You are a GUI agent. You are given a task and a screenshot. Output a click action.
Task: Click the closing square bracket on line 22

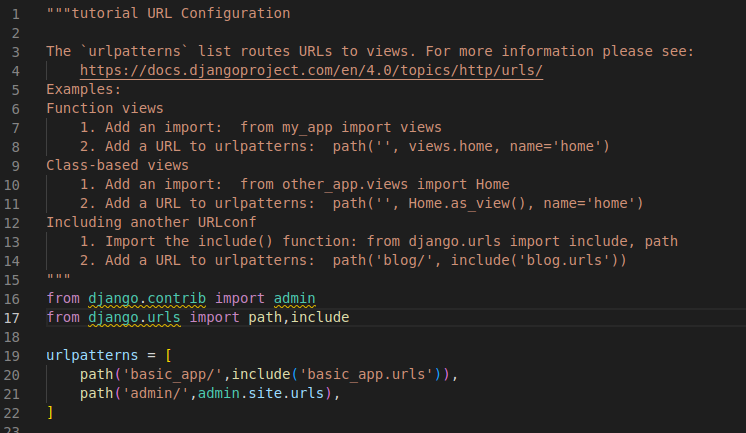point(50,412)
